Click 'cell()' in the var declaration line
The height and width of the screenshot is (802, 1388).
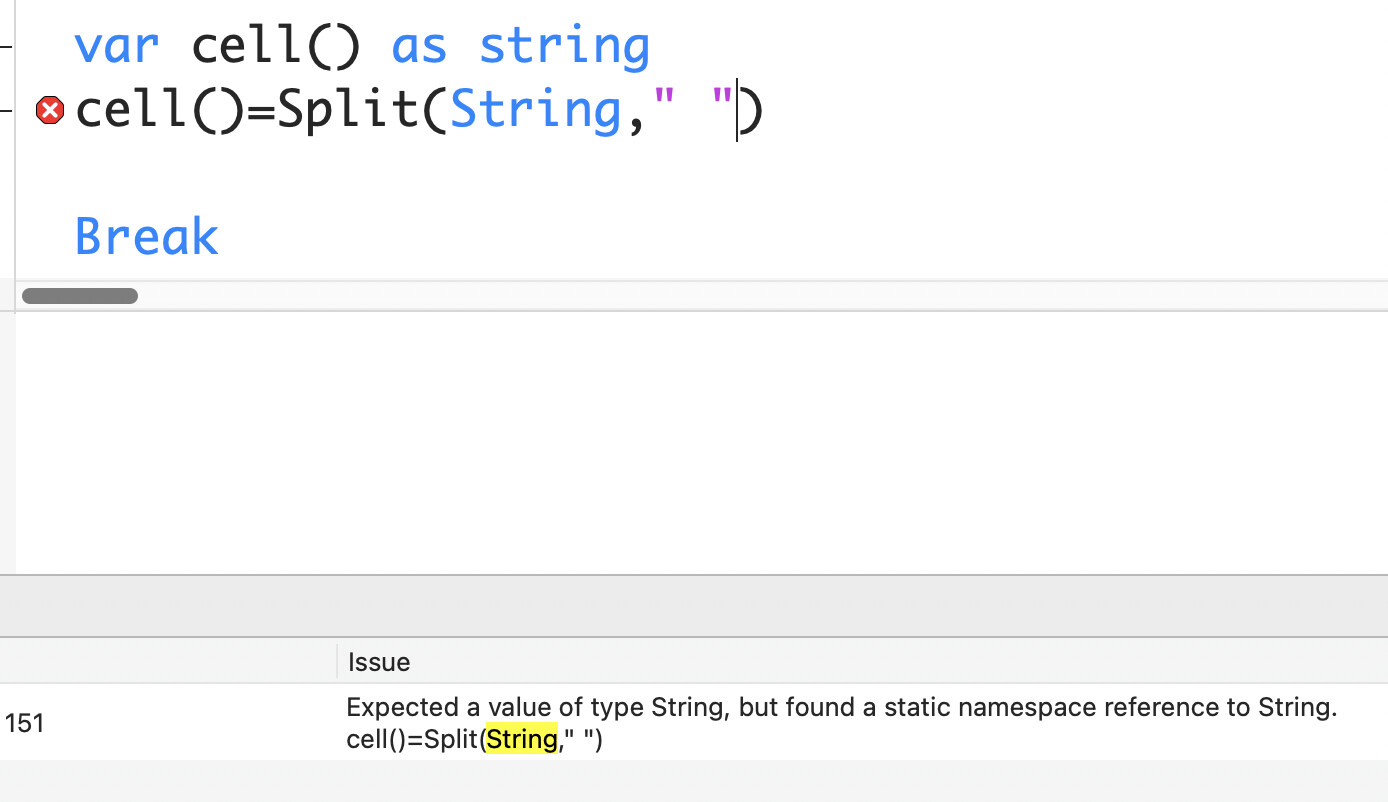point(275,46)
